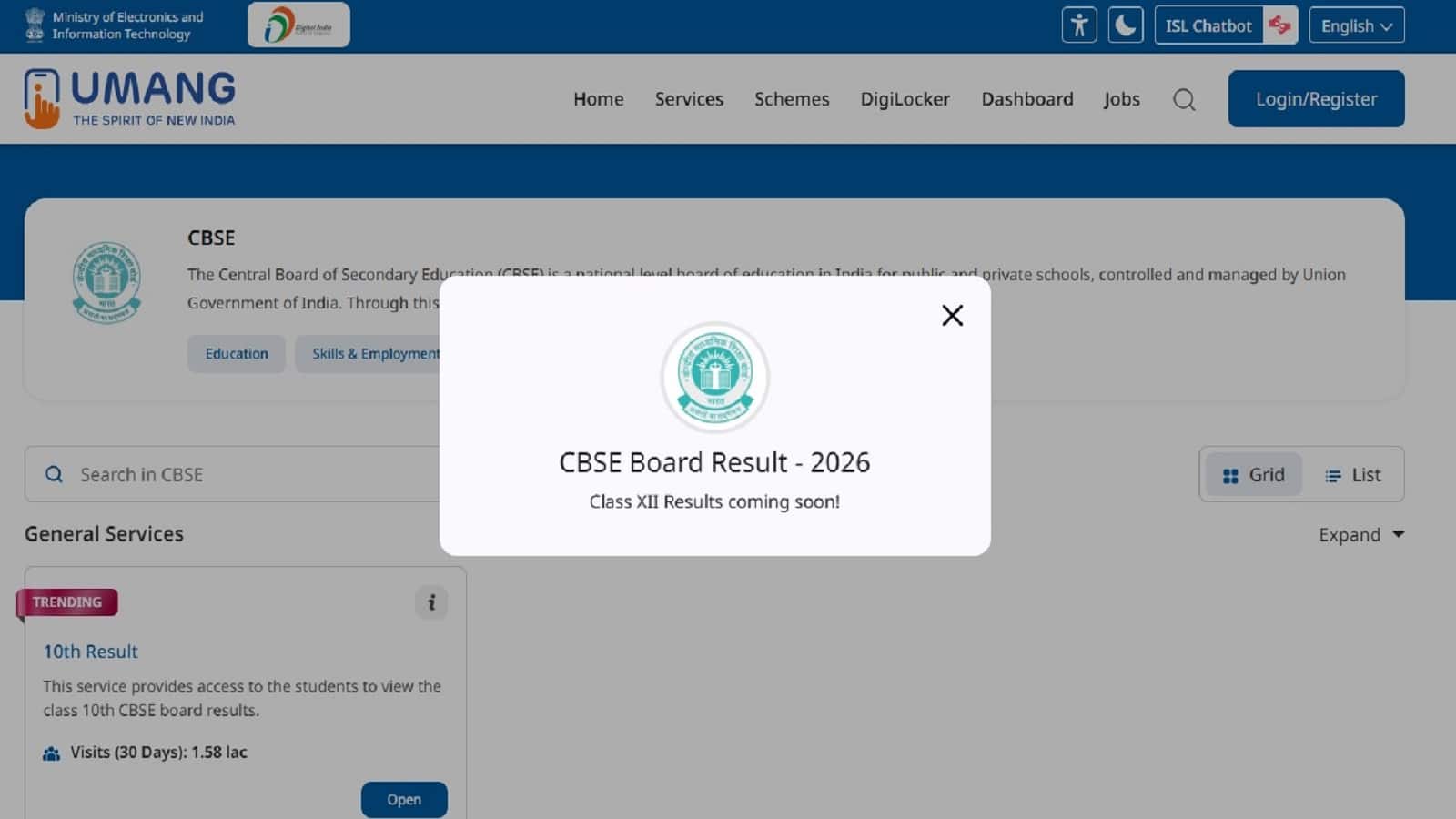The image size is (1456, 819).
Task: Open the Jobs menu item
Action: coord(1122,99)
